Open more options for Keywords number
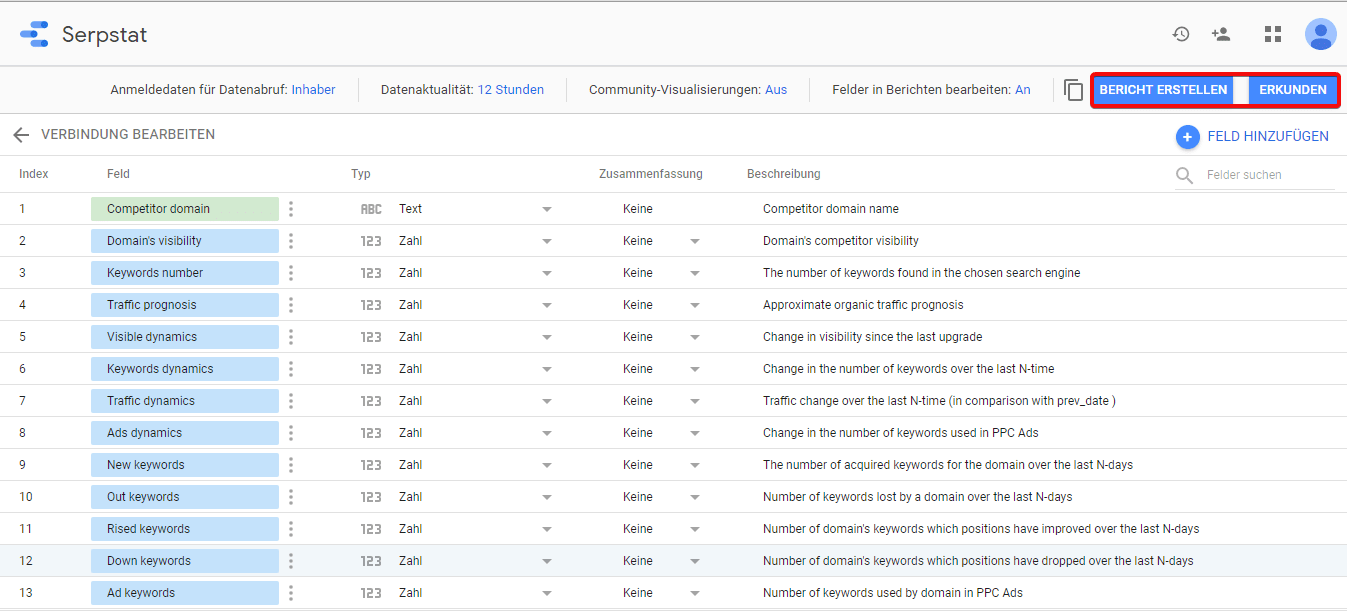1347x613 pixels. coord(291,273)
